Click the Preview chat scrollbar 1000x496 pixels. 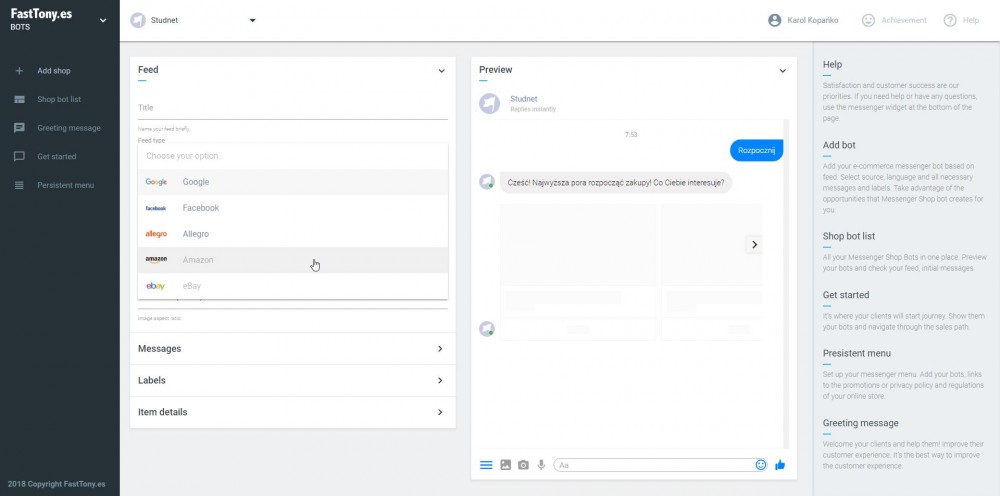(786, 284)
